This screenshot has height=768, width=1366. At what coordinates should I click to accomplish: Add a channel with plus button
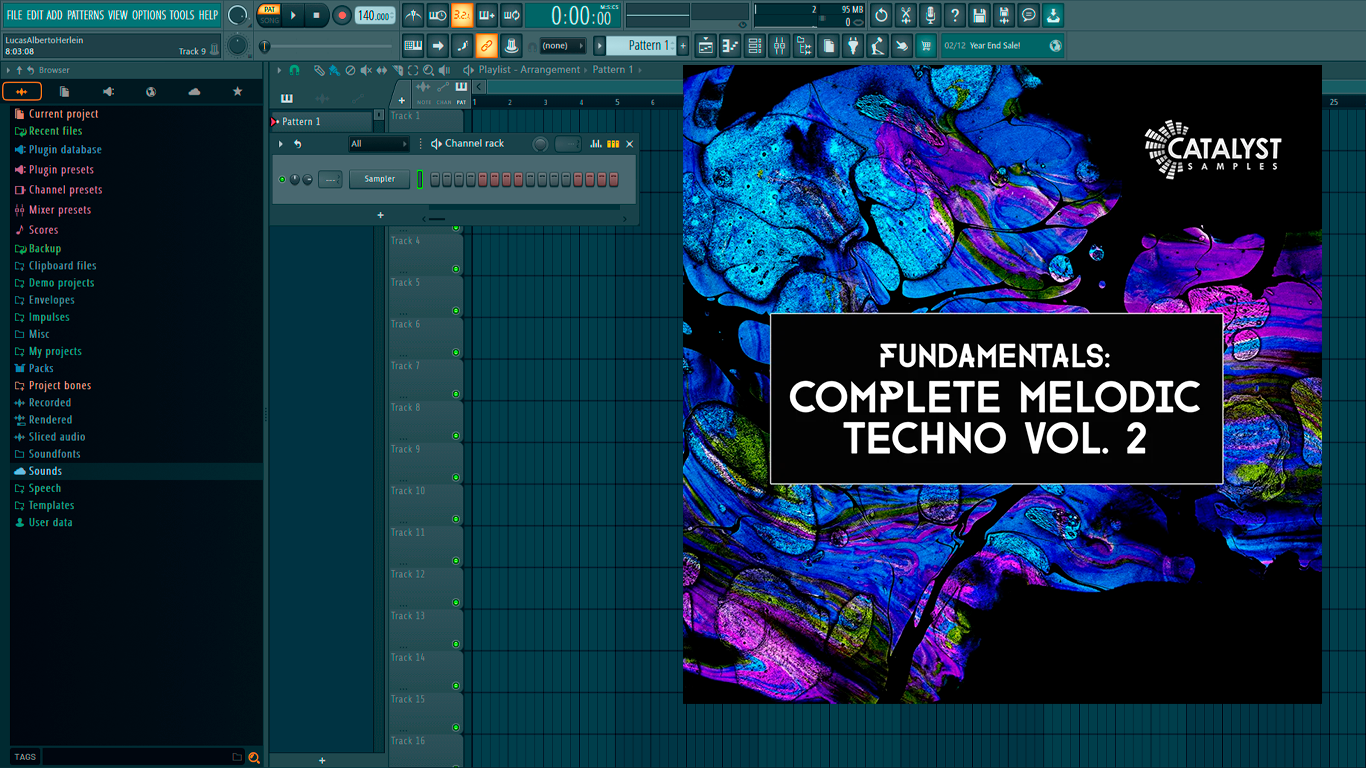click(380, 215)
